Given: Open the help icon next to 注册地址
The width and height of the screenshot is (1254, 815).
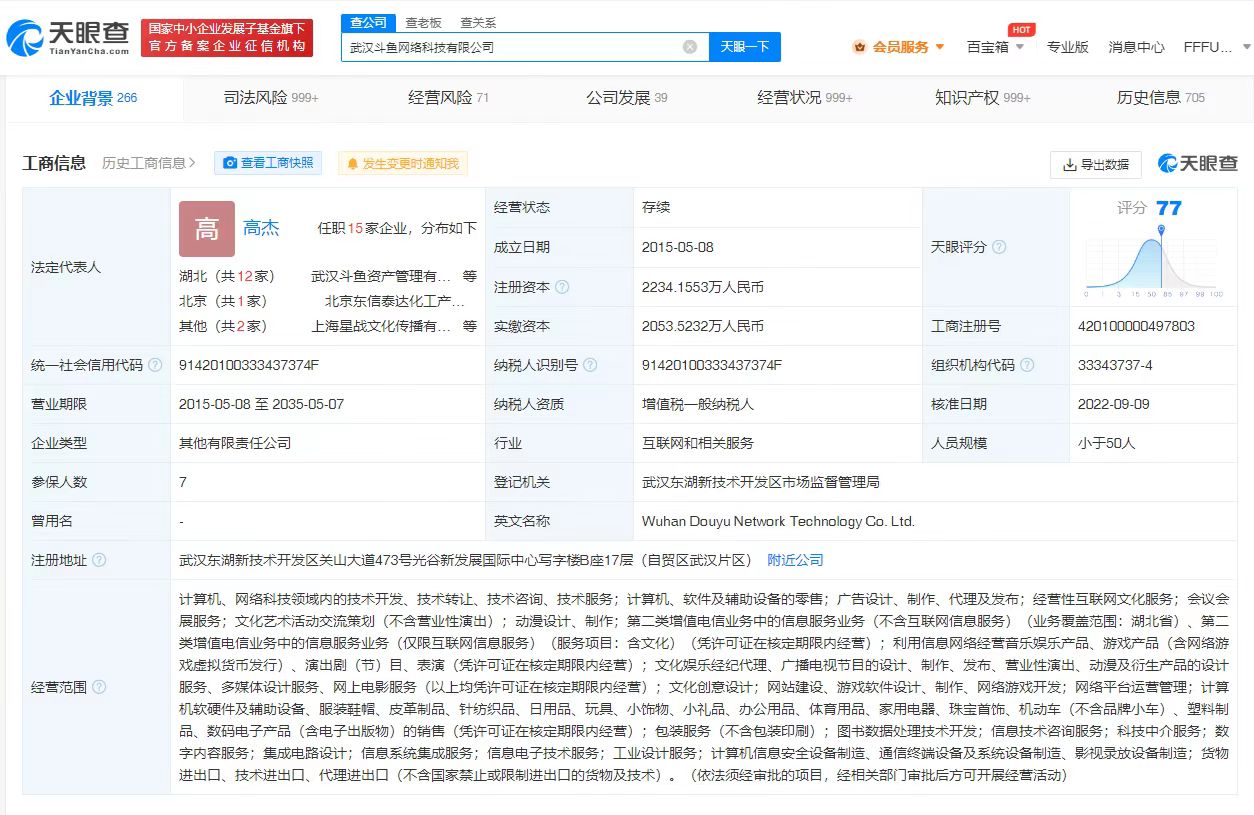Looking at the screenshot, I should coord(99,560).
